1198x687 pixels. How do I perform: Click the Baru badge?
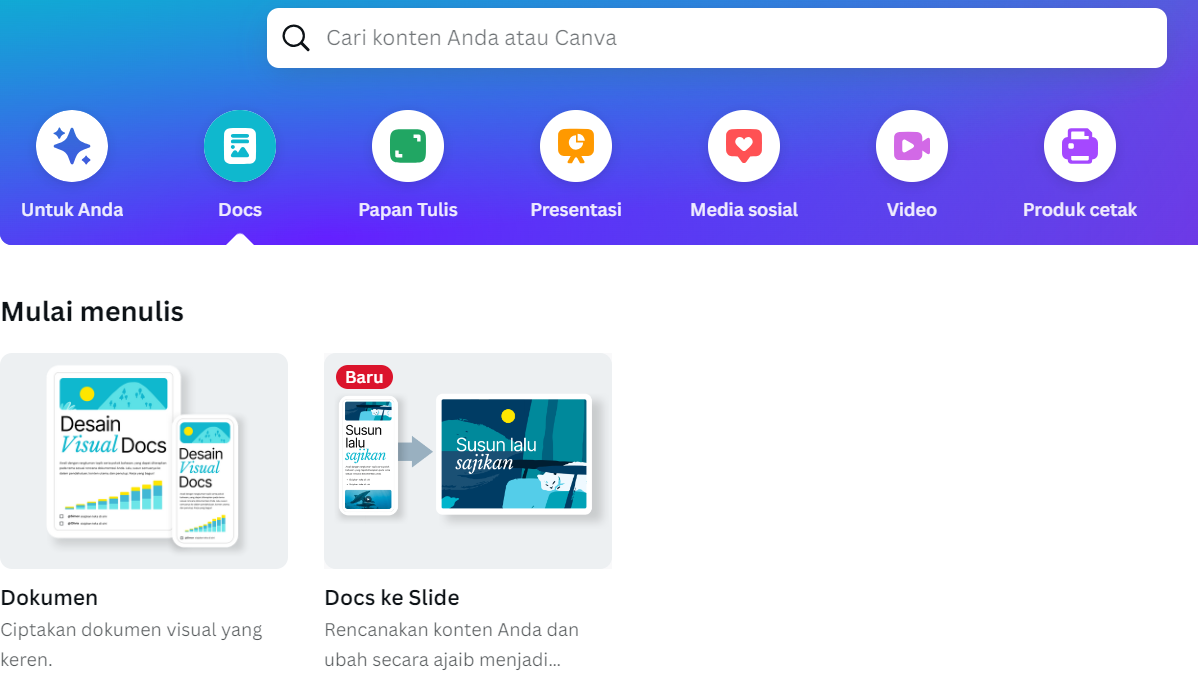[364, 377]
